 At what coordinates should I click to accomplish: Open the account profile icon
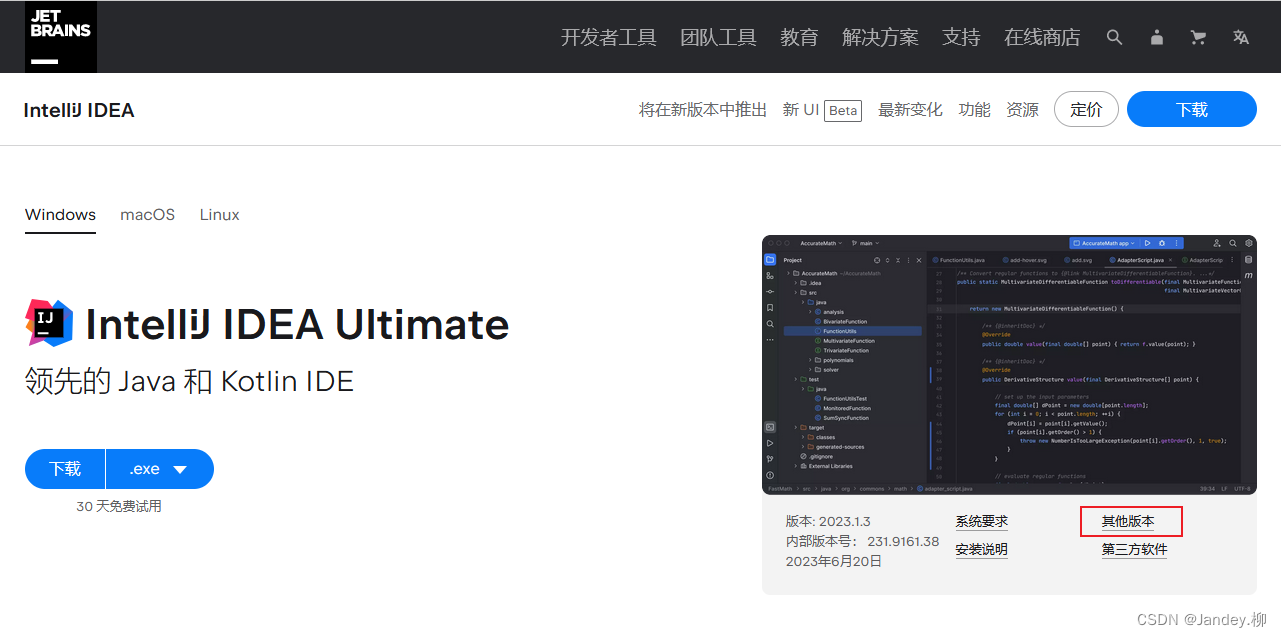[1157, 37]
